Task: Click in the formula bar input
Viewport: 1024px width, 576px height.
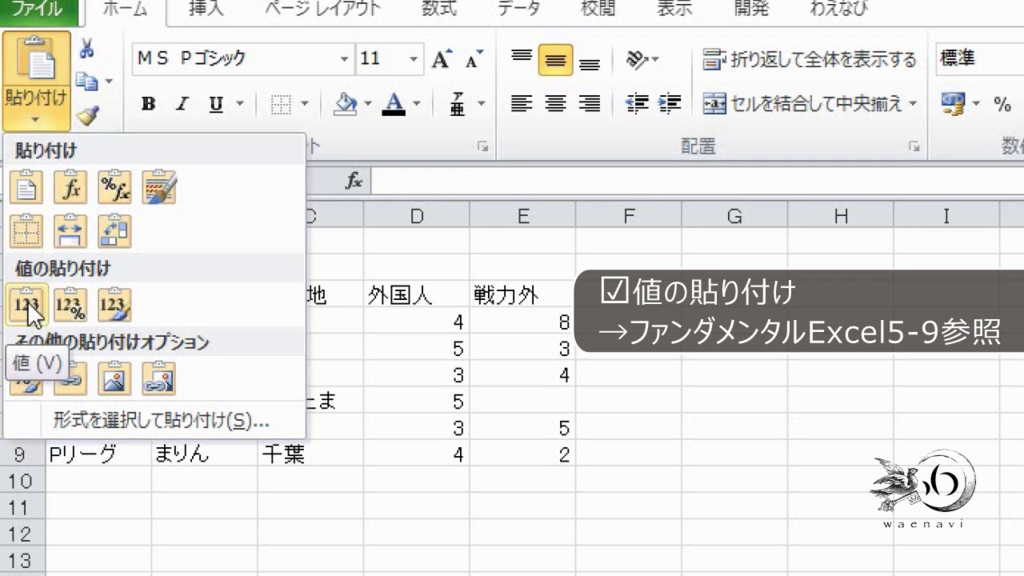Action: [697, 180]
